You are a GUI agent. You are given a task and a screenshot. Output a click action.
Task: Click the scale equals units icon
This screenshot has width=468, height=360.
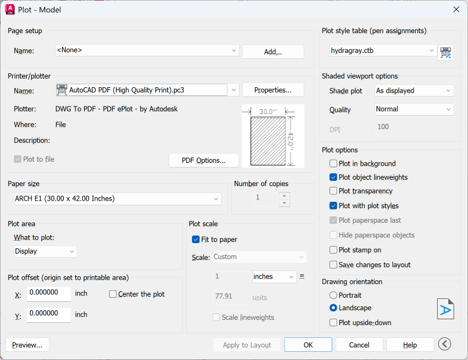click(x=302, y=276)
